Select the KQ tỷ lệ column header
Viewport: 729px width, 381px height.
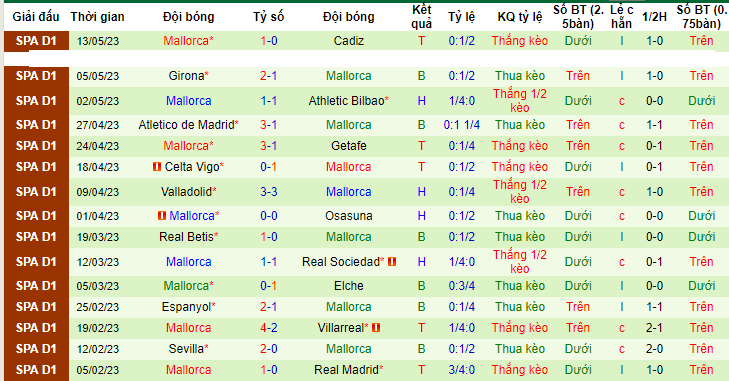[520, 17]
